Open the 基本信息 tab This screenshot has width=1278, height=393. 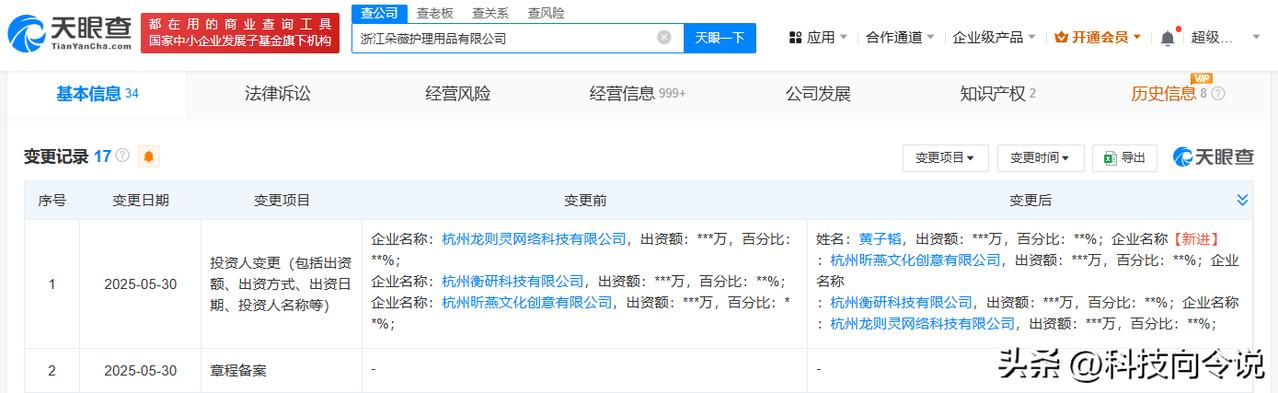coord(97,94)
